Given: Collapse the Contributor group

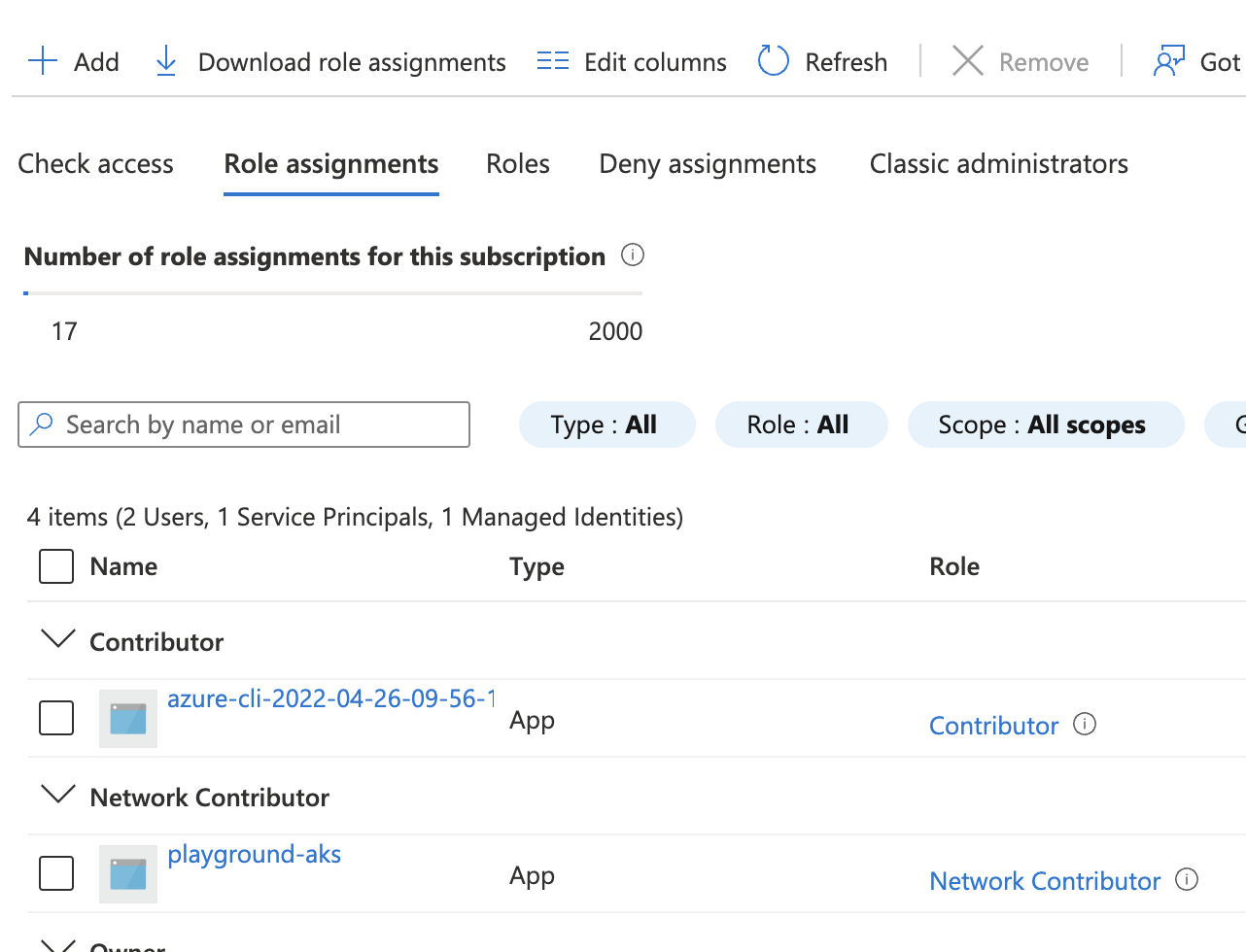Looking at the screenshot, I should [x=59, y=639].
